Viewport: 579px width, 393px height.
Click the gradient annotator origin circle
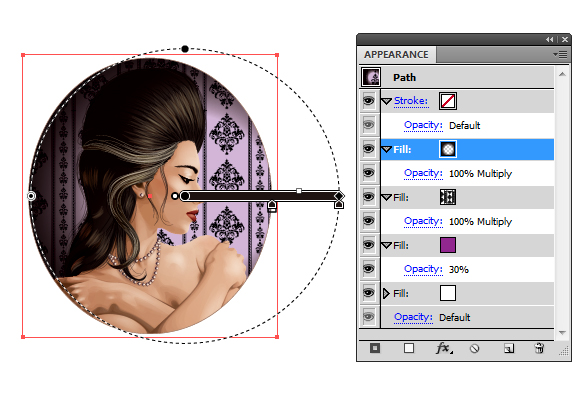tap(185, 196)
